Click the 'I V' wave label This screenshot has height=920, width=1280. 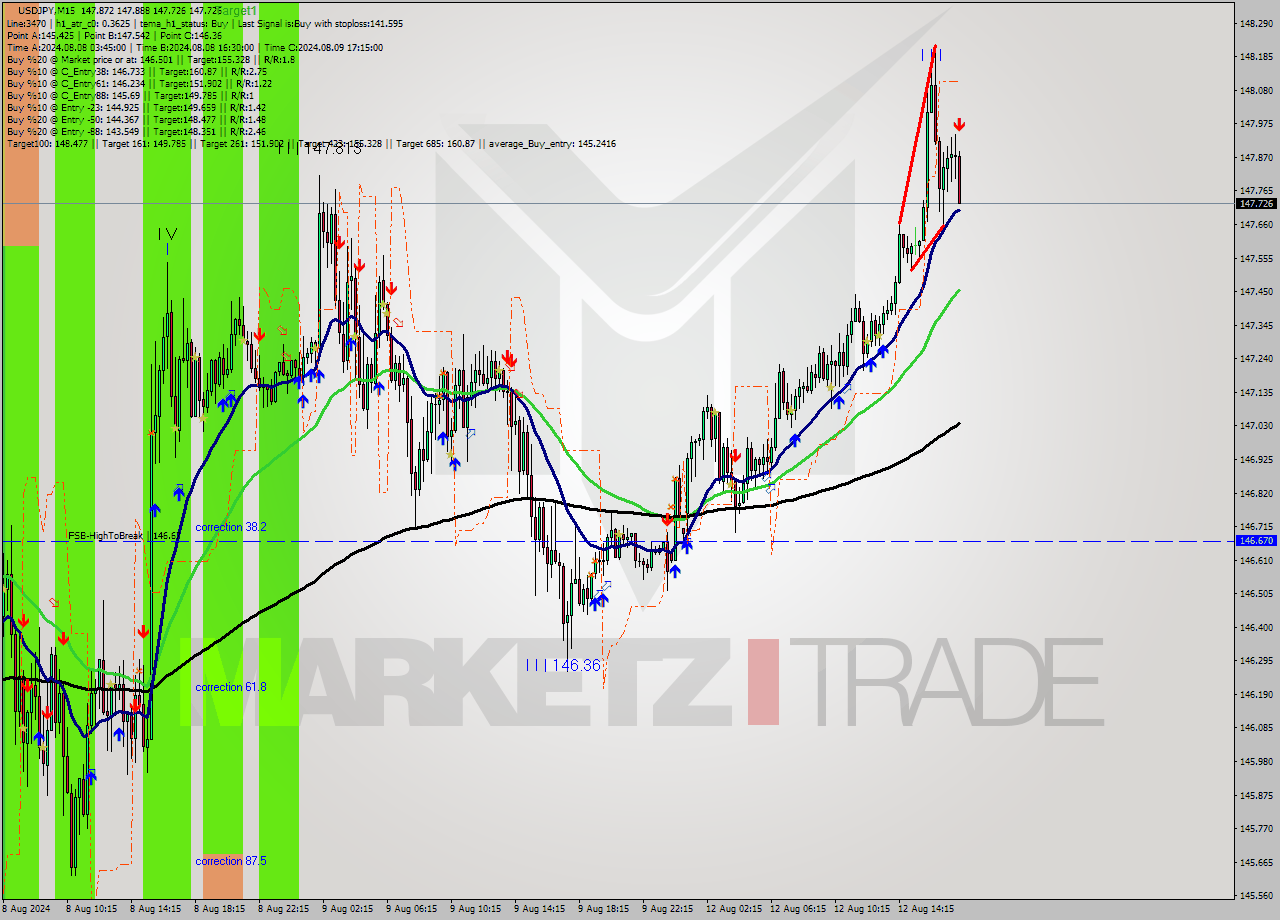pyautogui.click(x=167, y=234)
